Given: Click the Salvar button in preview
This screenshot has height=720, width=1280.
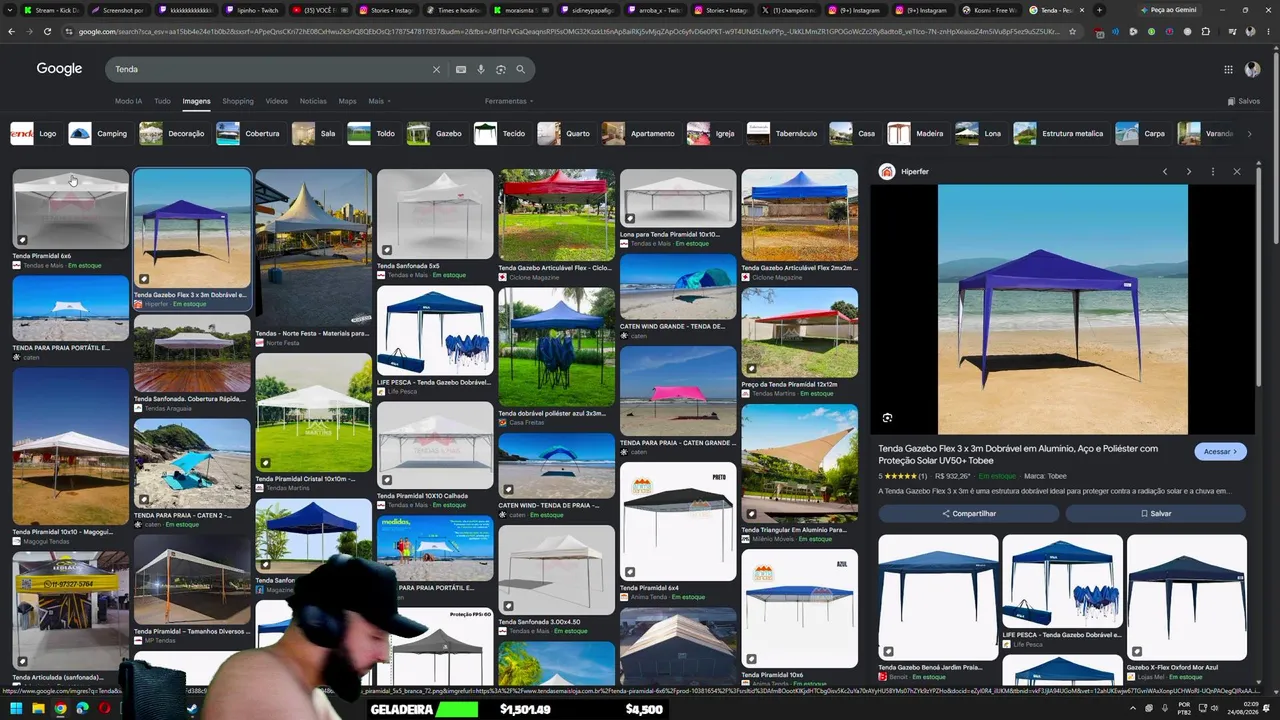Looking at the screenshot, I should pyautogui.click(x=1156, y=513).
